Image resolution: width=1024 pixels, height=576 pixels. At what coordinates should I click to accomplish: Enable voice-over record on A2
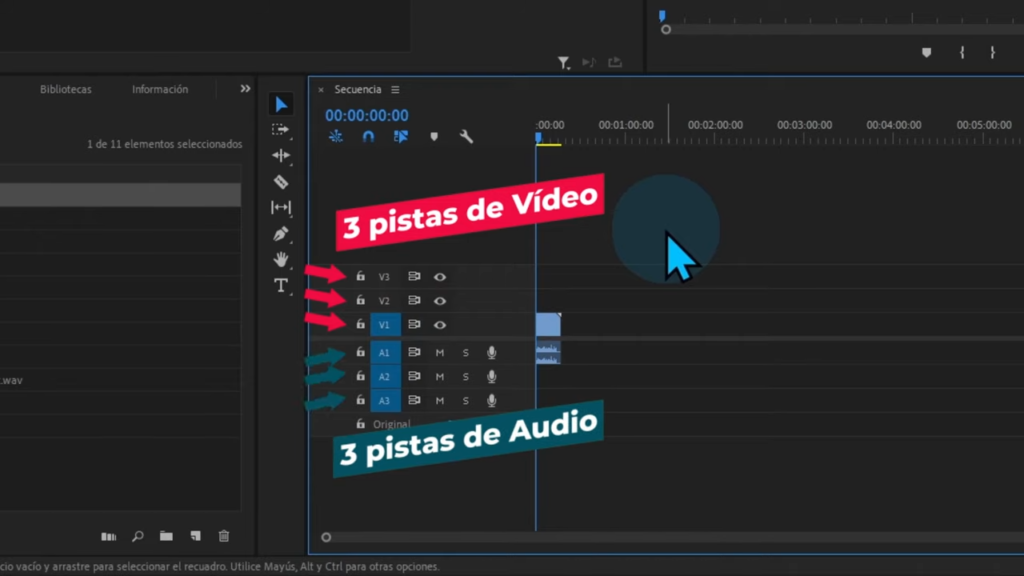492,377
